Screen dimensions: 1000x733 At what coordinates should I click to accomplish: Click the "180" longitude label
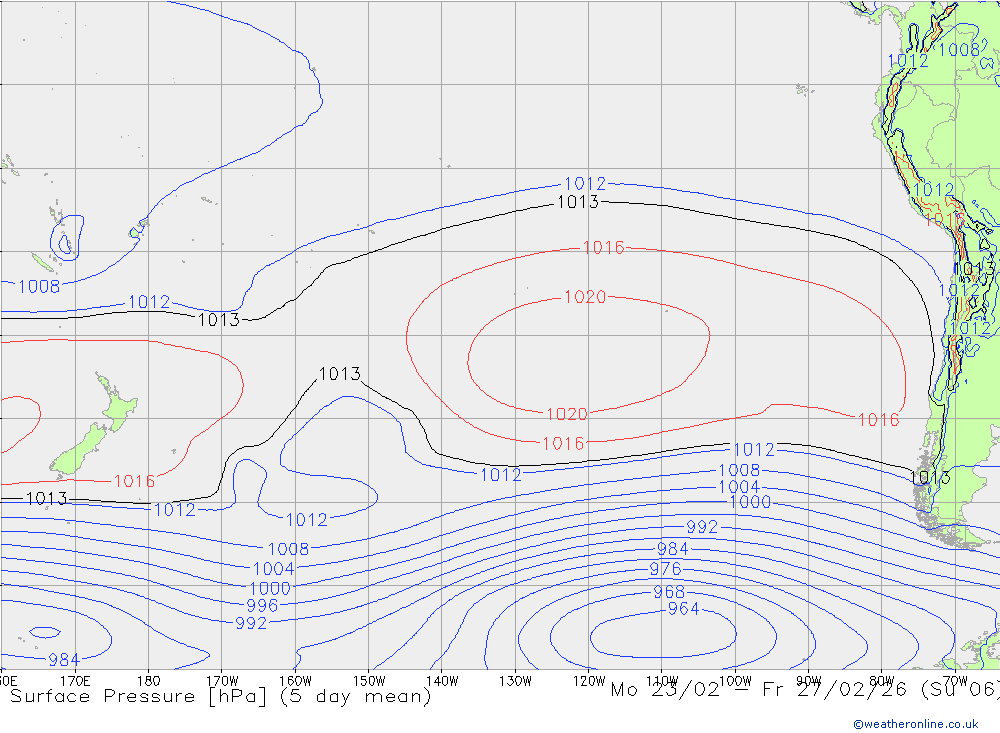point(149,681)
